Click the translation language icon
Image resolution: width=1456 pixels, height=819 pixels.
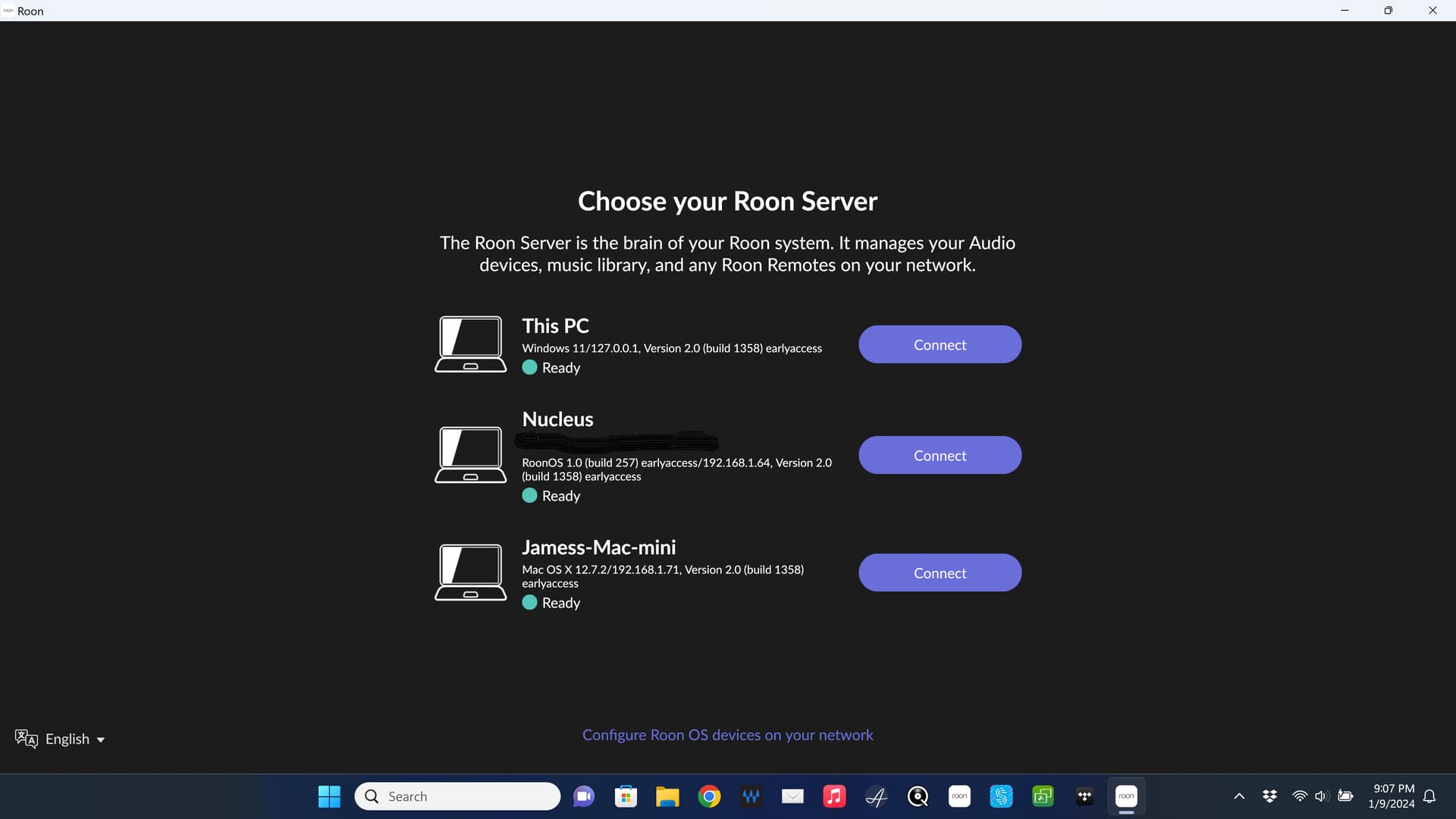(x=26, y=739)
